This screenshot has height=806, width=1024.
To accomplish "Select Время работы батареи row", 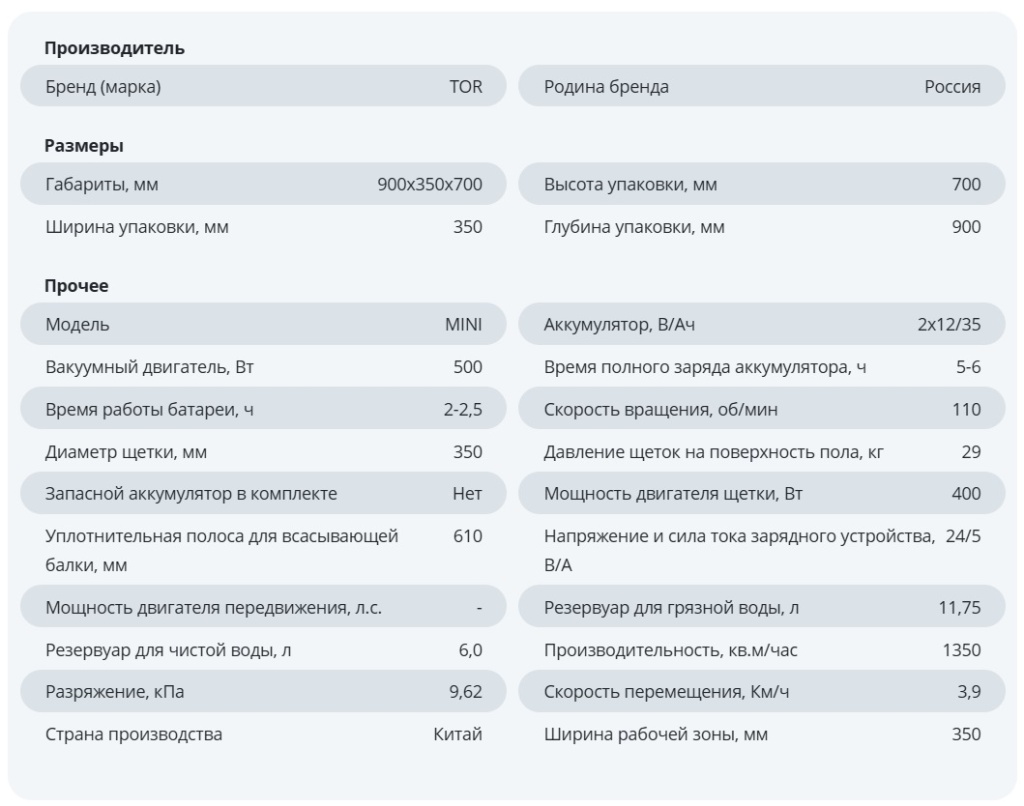I will [264, 410].
